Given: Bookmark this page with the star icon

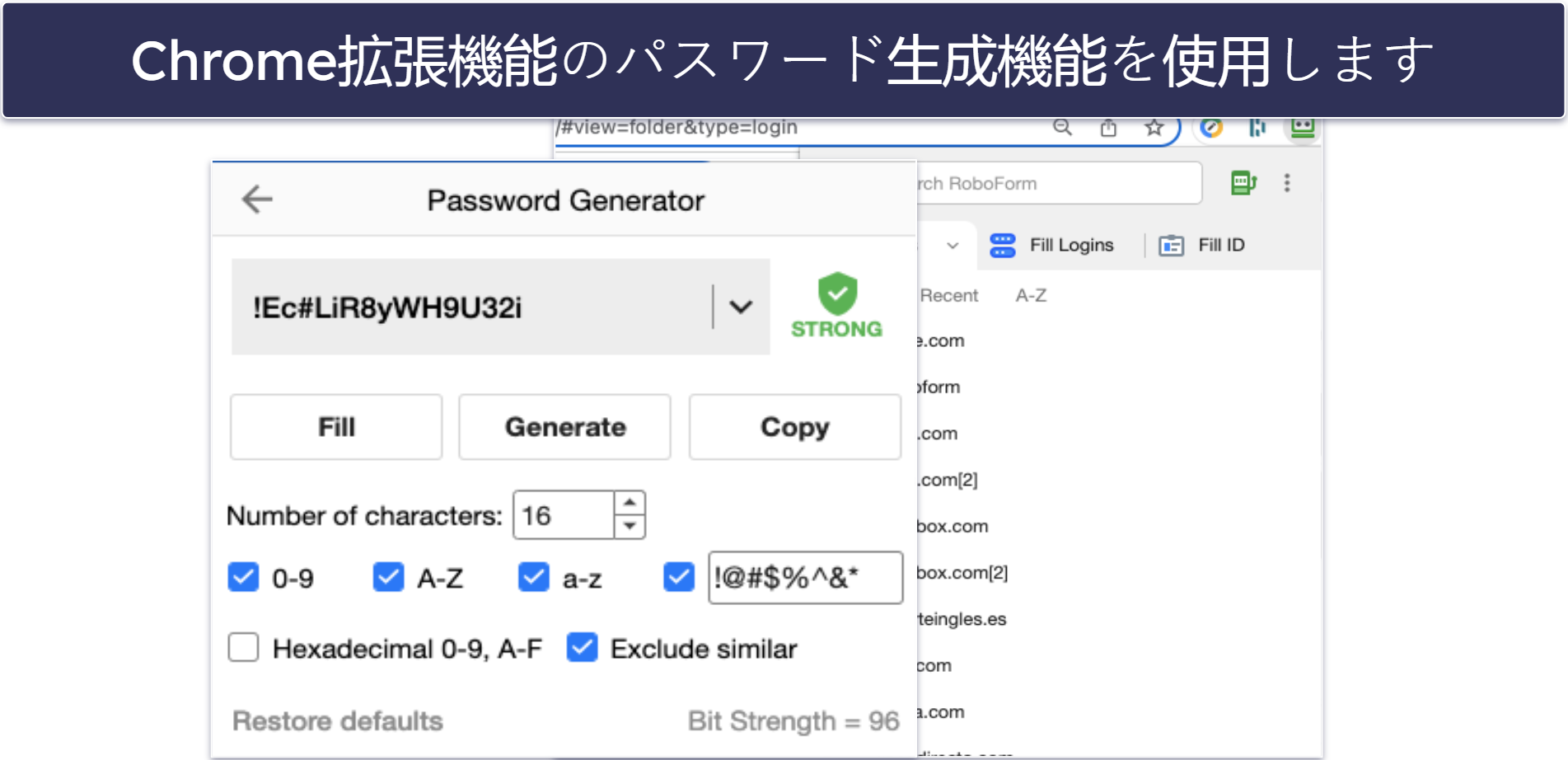Looking at the screenshot, I should (x=1154, y=128).
